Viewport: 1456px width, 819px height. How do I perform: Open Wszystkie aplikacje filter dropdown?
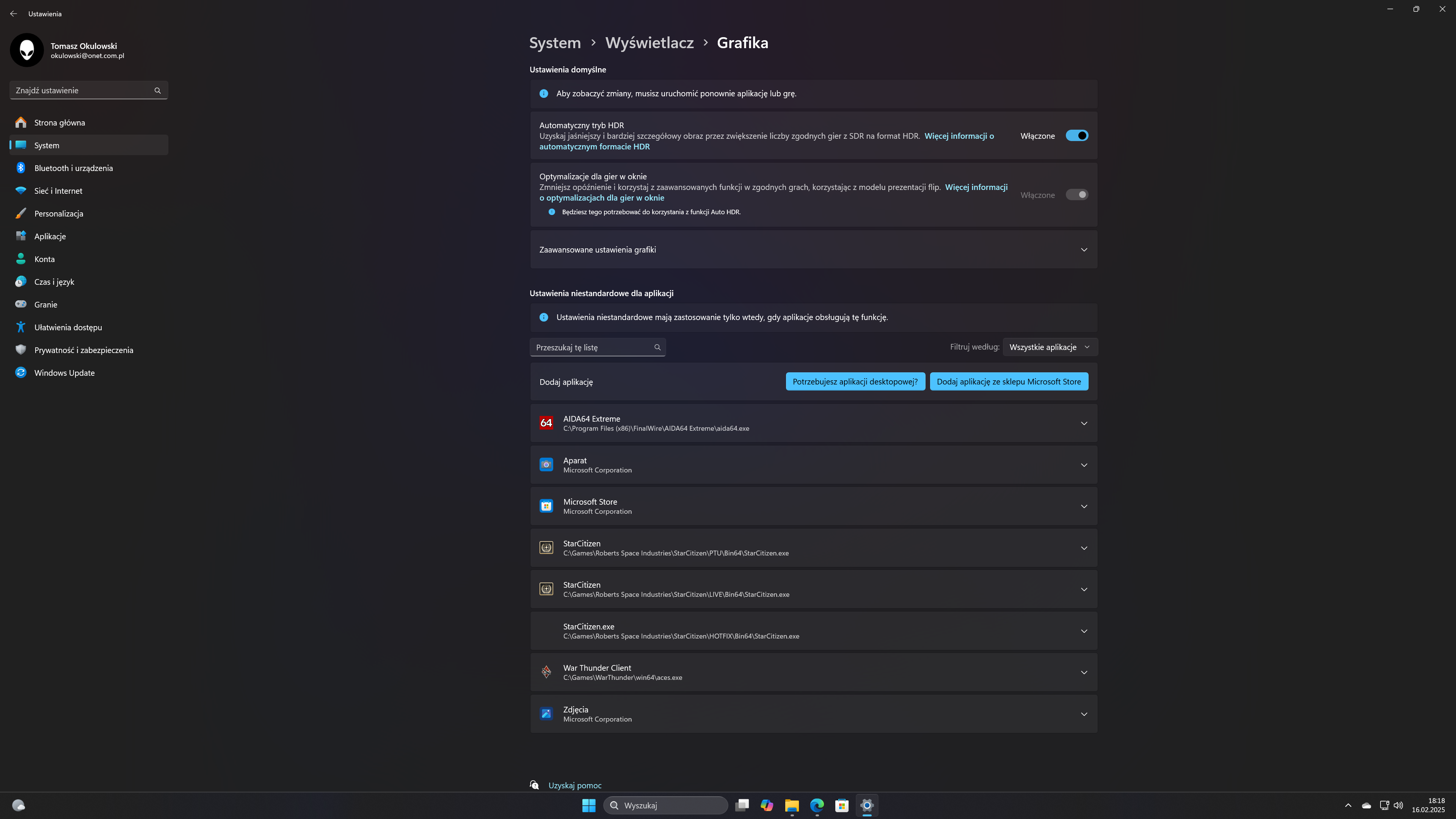[x=1050, y=347]
